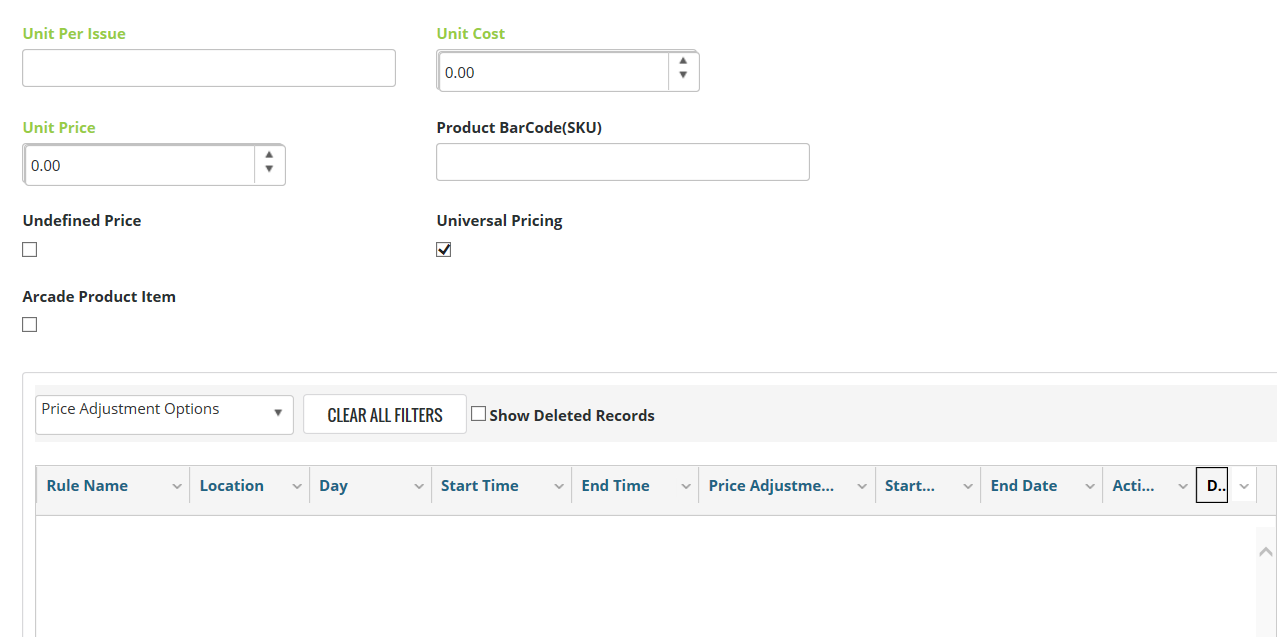Expand the Day column filter menu
Screen dimensions: 1277x637
[x=419, y=486]
